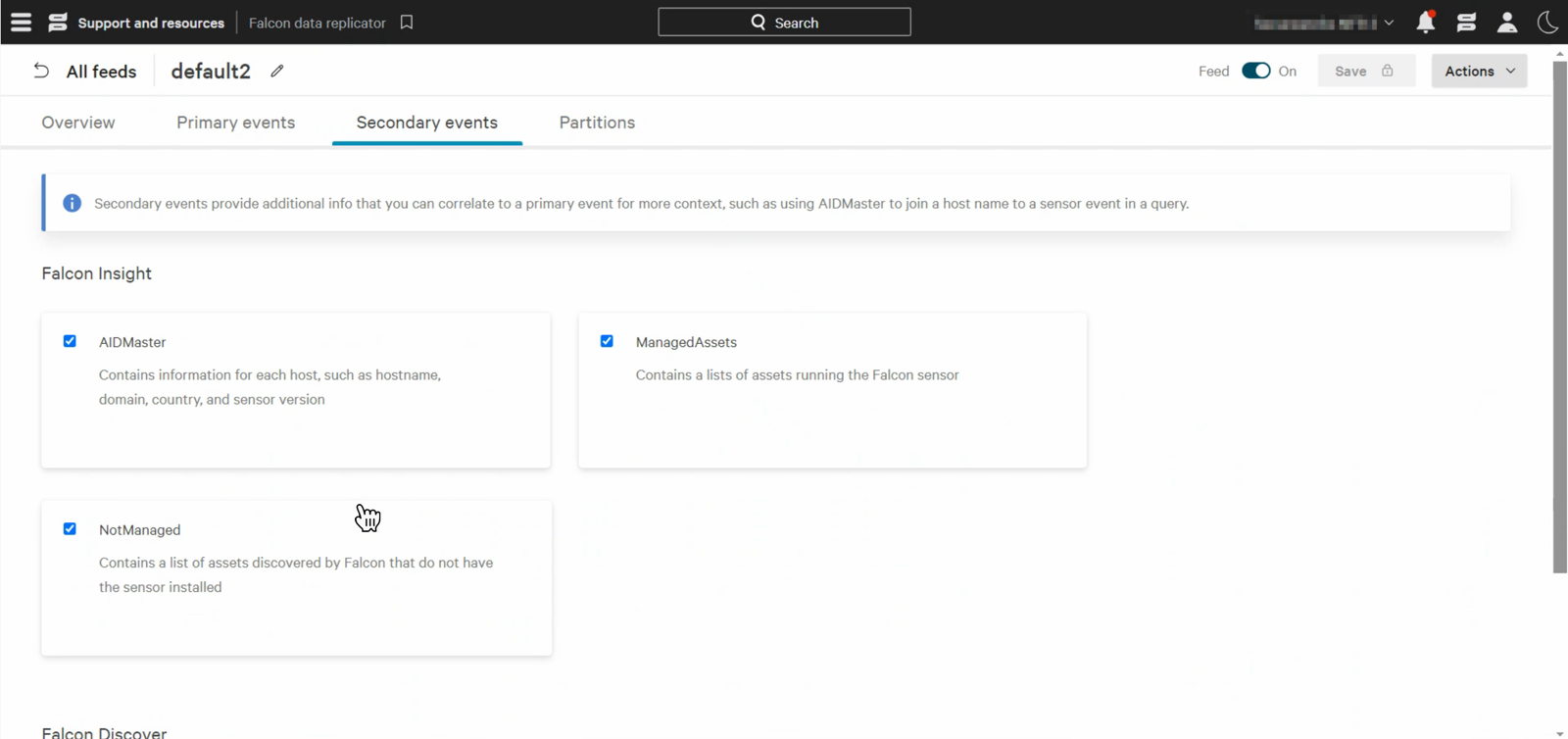Click the secondary events info banner text
This screenshot has height=739, width=1568.
(641, 203)
